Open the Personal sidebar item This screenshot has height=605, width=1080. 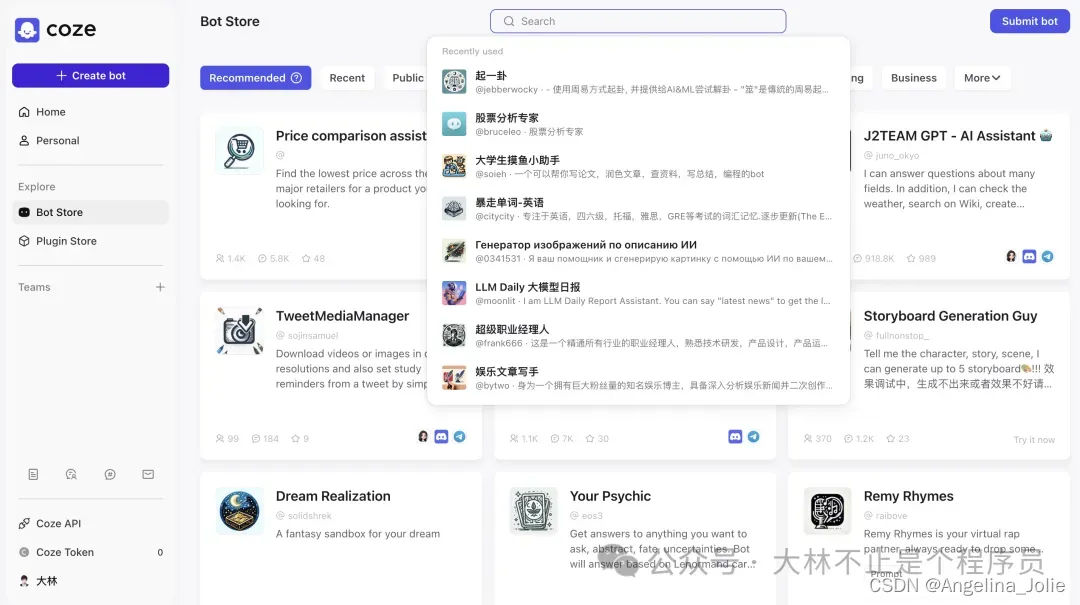click(90, 141)
